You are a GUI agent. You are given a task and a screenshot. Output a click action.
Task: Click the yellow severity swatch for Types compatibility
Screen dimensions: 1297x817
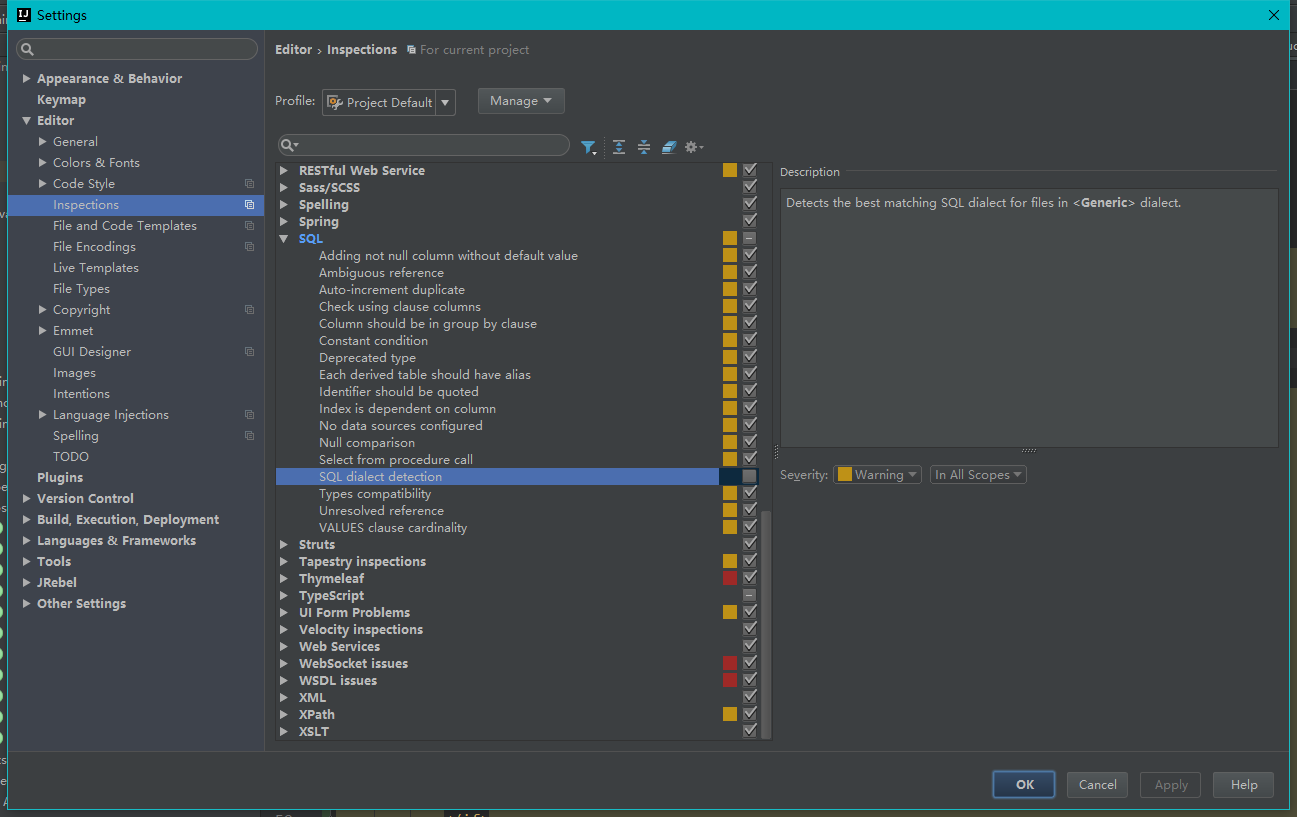click(x=730, y=494)
